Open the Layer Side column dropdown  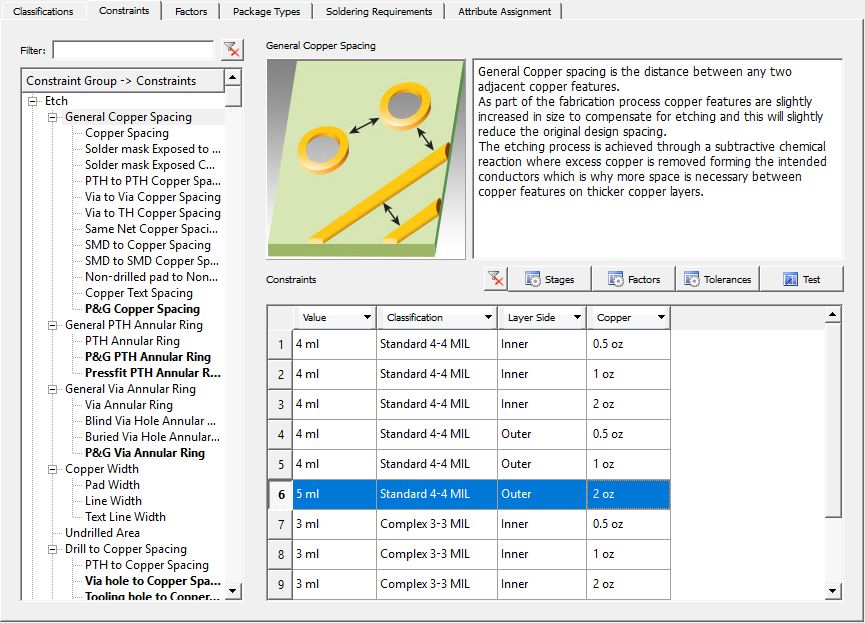tap(576, 318)
